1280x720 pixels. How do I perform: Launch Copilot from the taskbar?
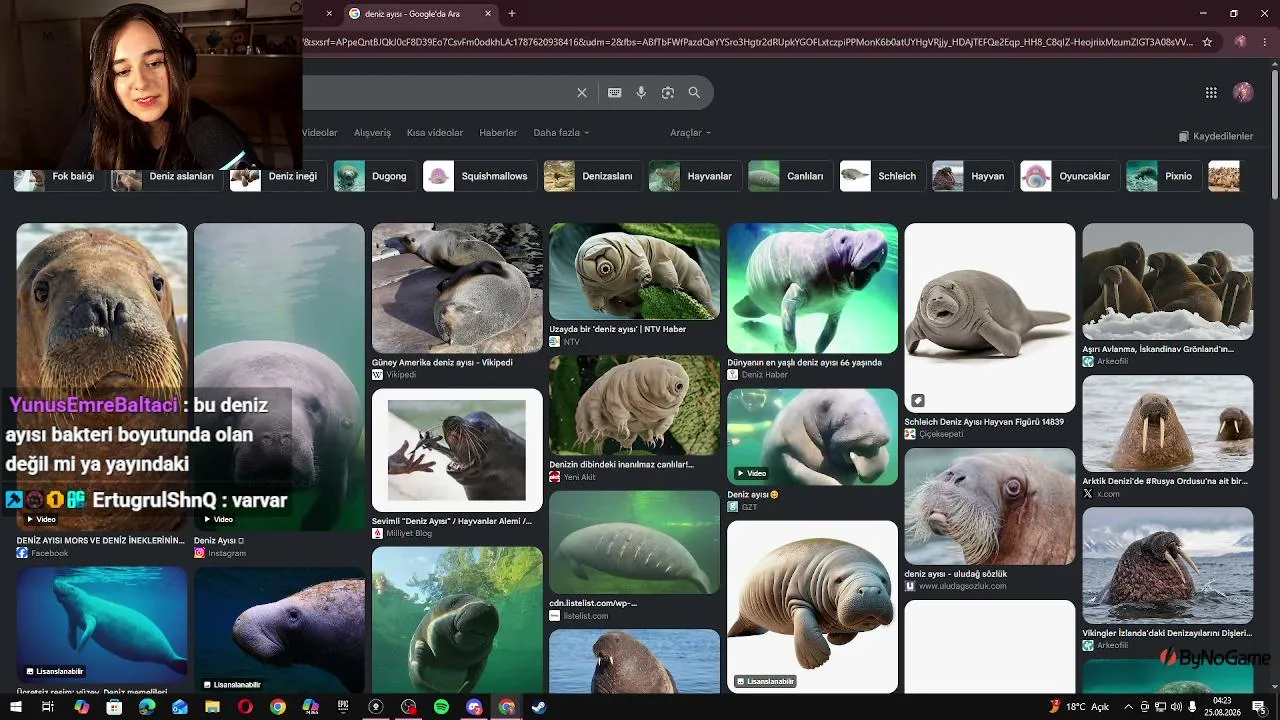(82, 707)
